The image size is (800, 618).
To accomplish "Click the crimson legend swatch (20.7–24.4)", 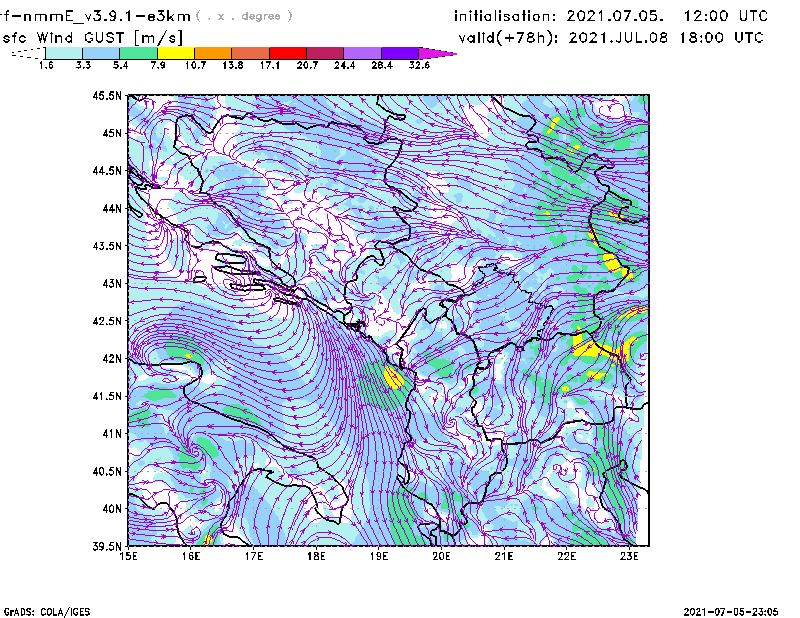I will point(325,53).
